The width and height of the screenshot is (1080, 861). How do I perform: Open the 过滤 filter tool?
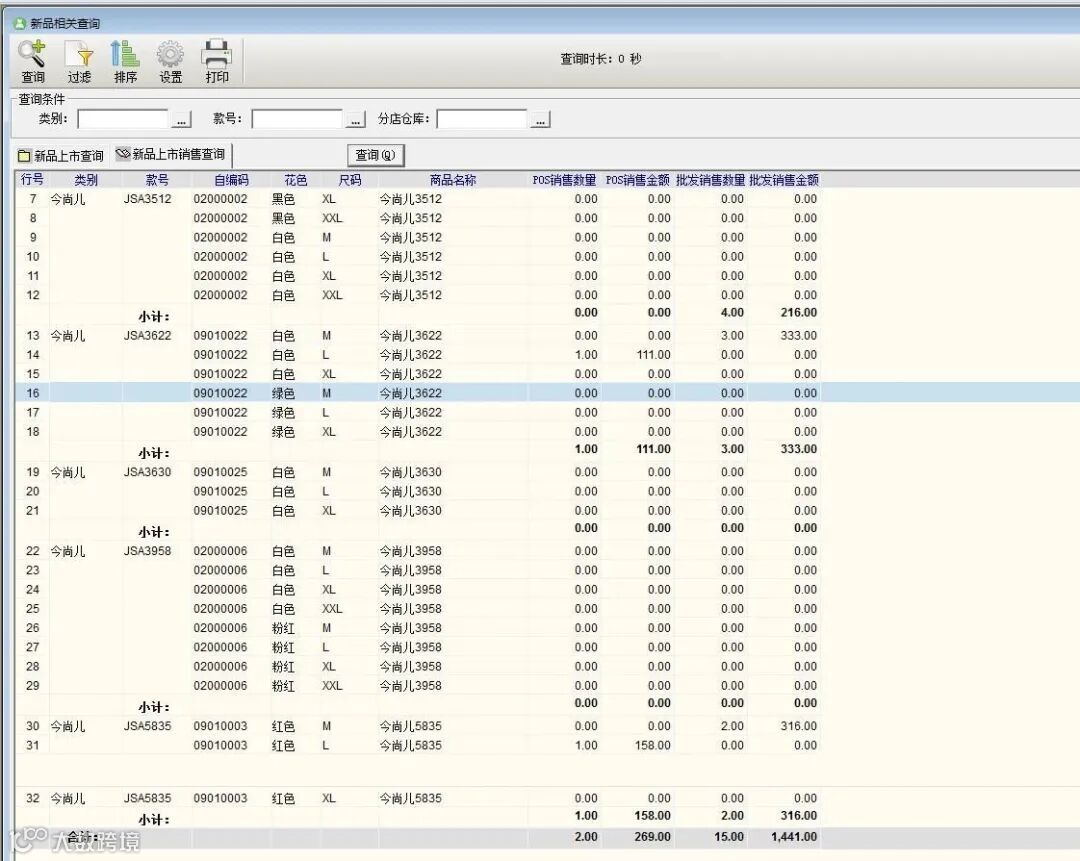point(79,61)
